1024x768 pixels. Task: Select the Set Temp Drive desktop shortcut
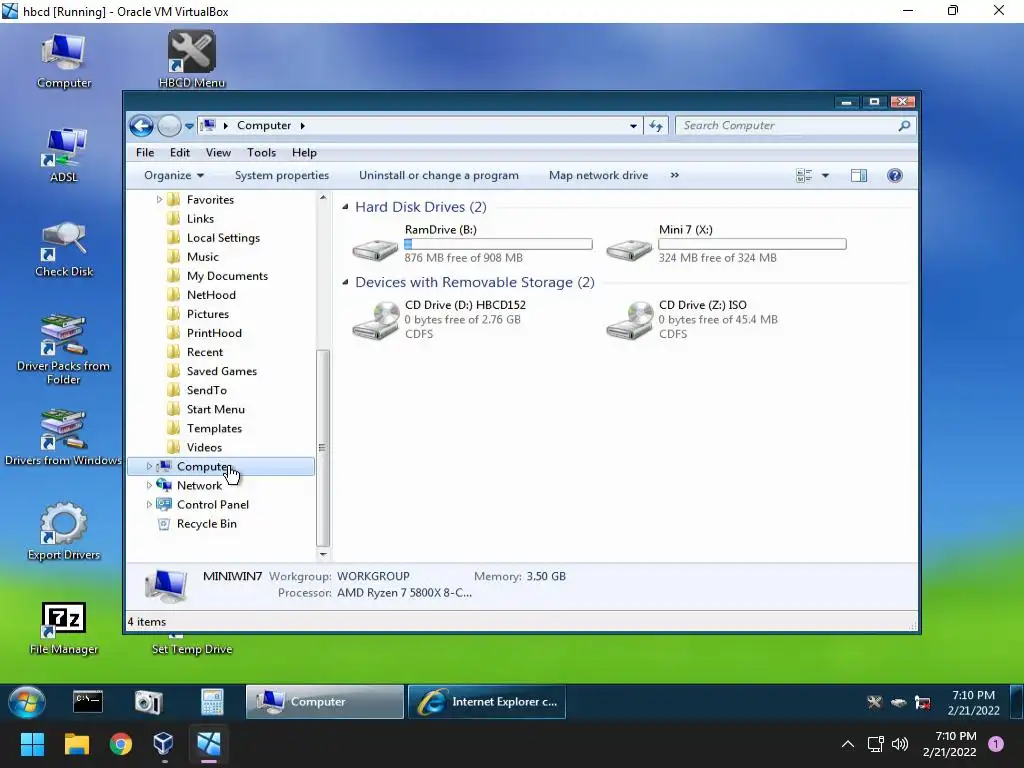coord(191,648)
